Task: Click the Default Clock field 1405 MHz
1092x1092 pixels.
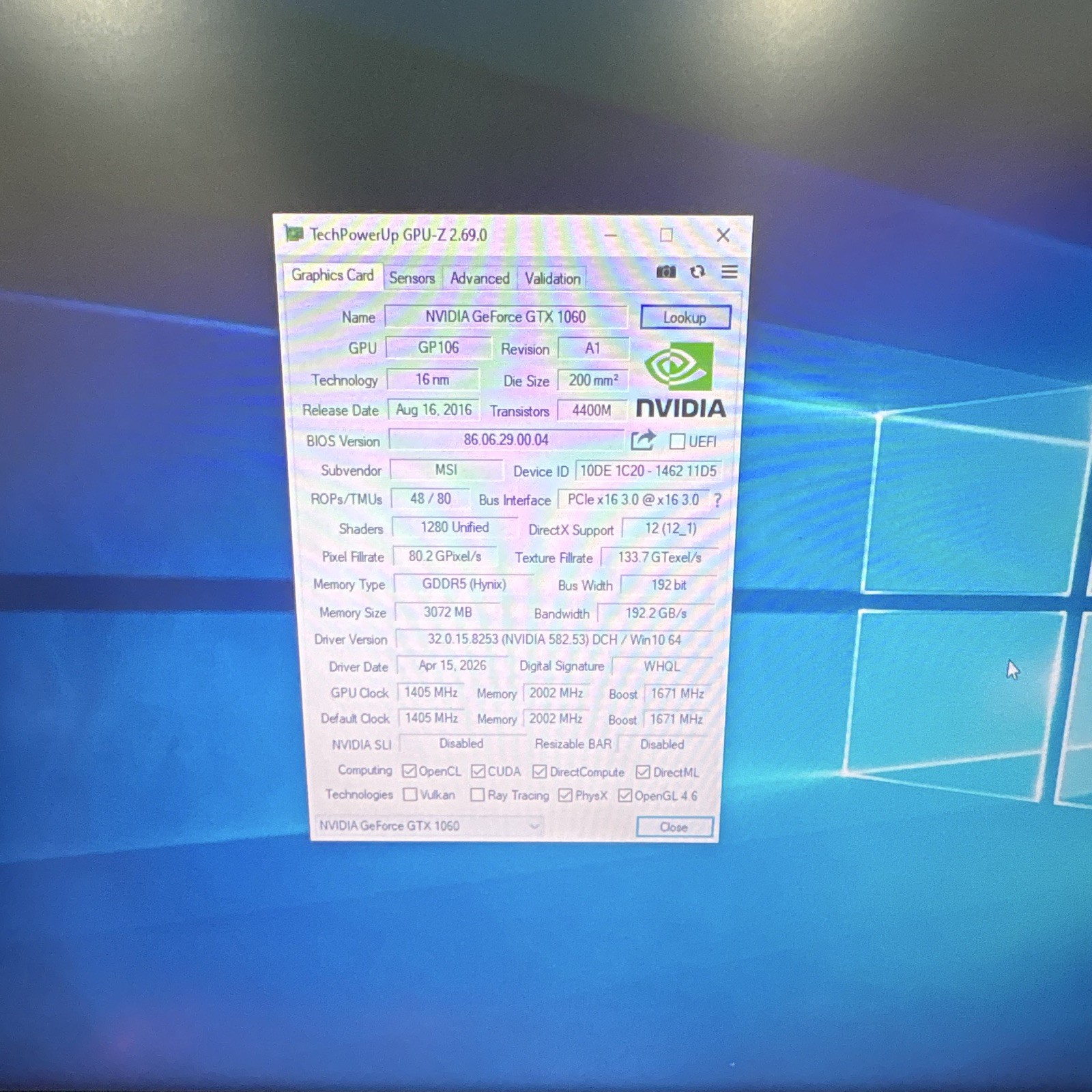Action: 431,718
